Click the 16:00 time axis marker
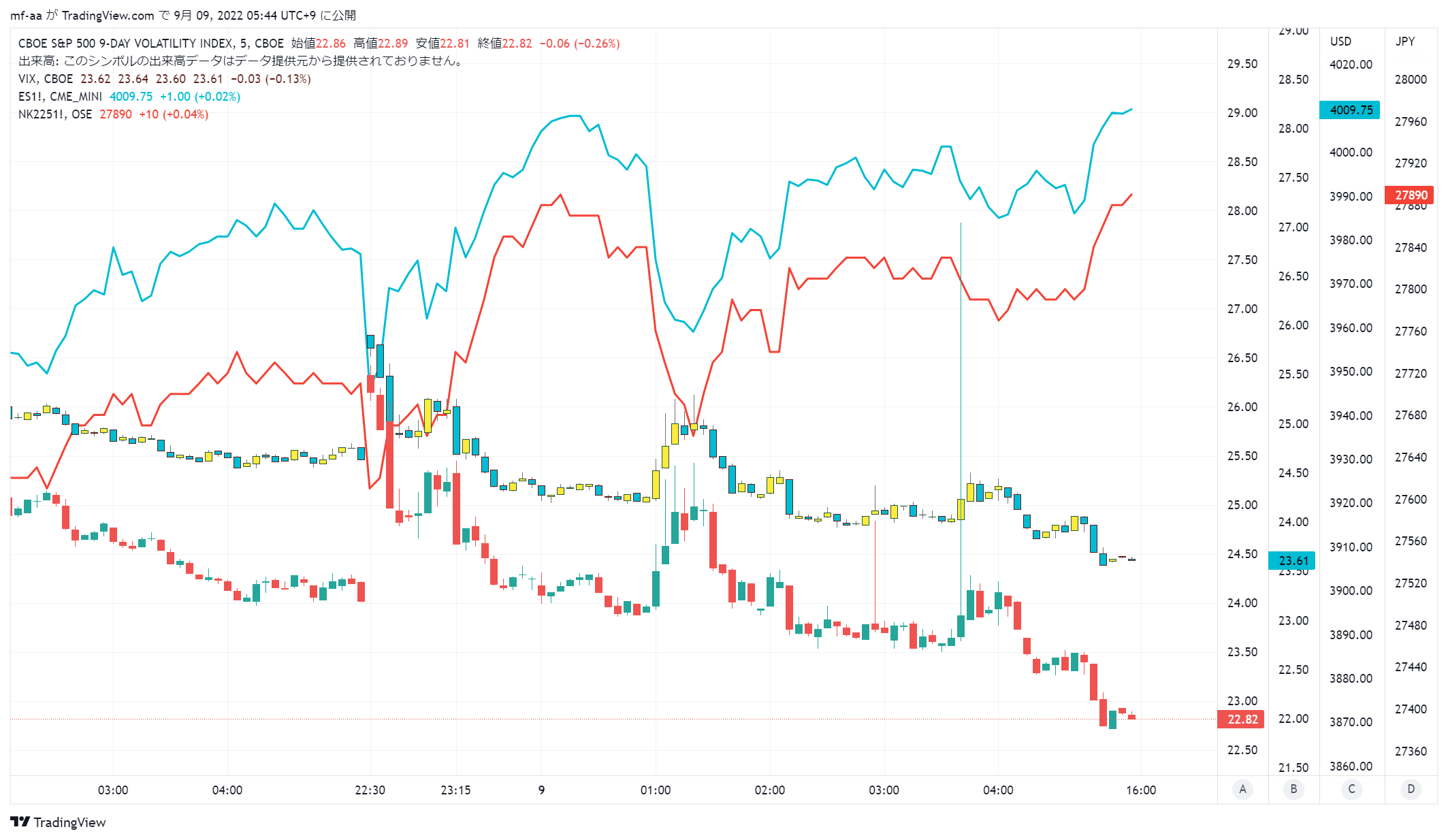Screen dimensions: 1448x840 click(x=1141, y=790)
